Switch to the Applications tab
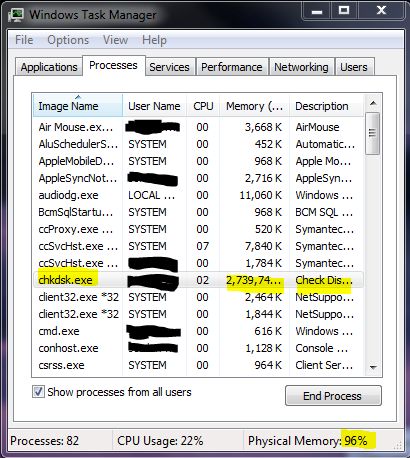This screenshot has width=410, height=458. pos(49,67)
